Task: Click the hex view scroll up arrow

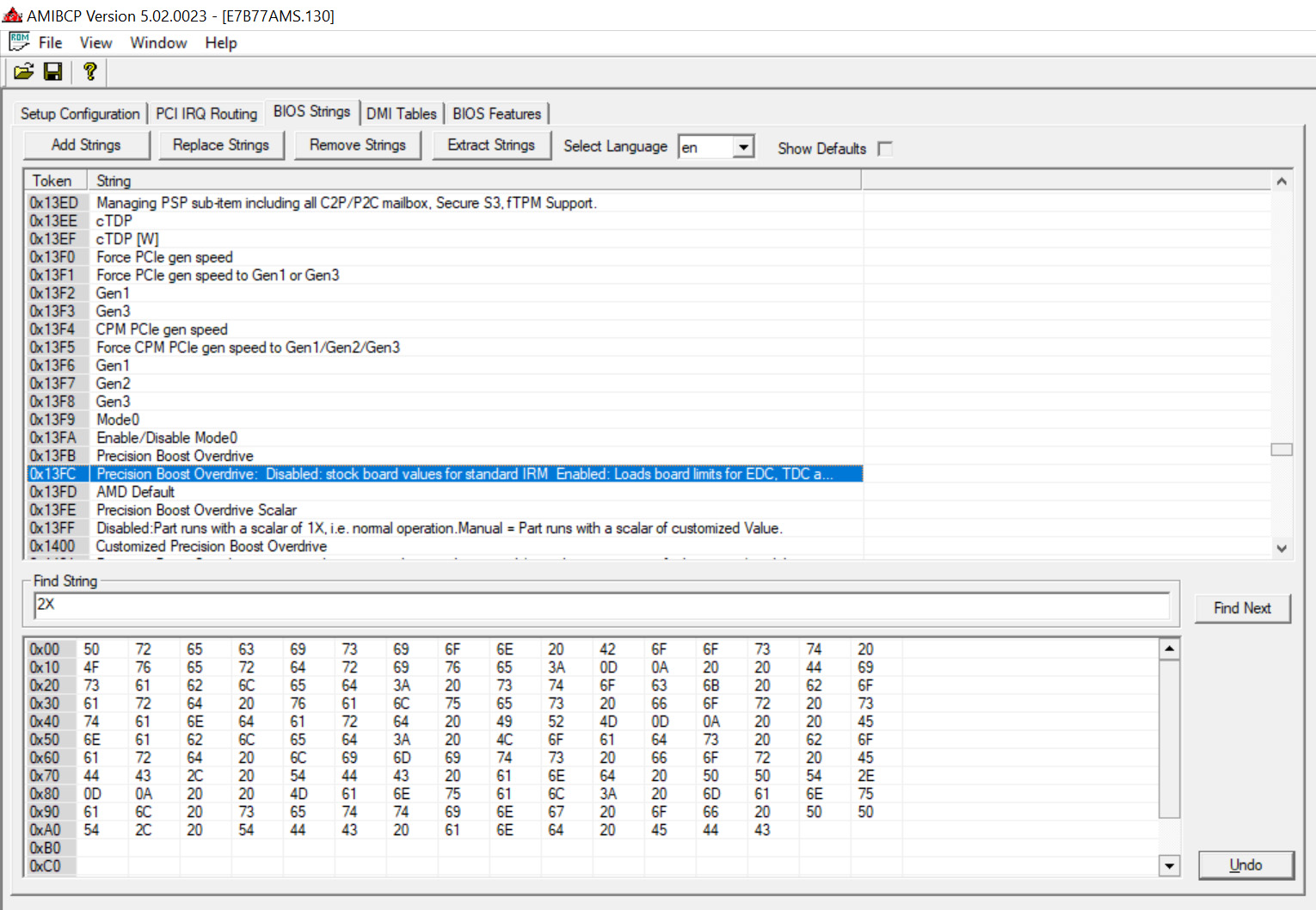Action: [x=1169, y=649]
